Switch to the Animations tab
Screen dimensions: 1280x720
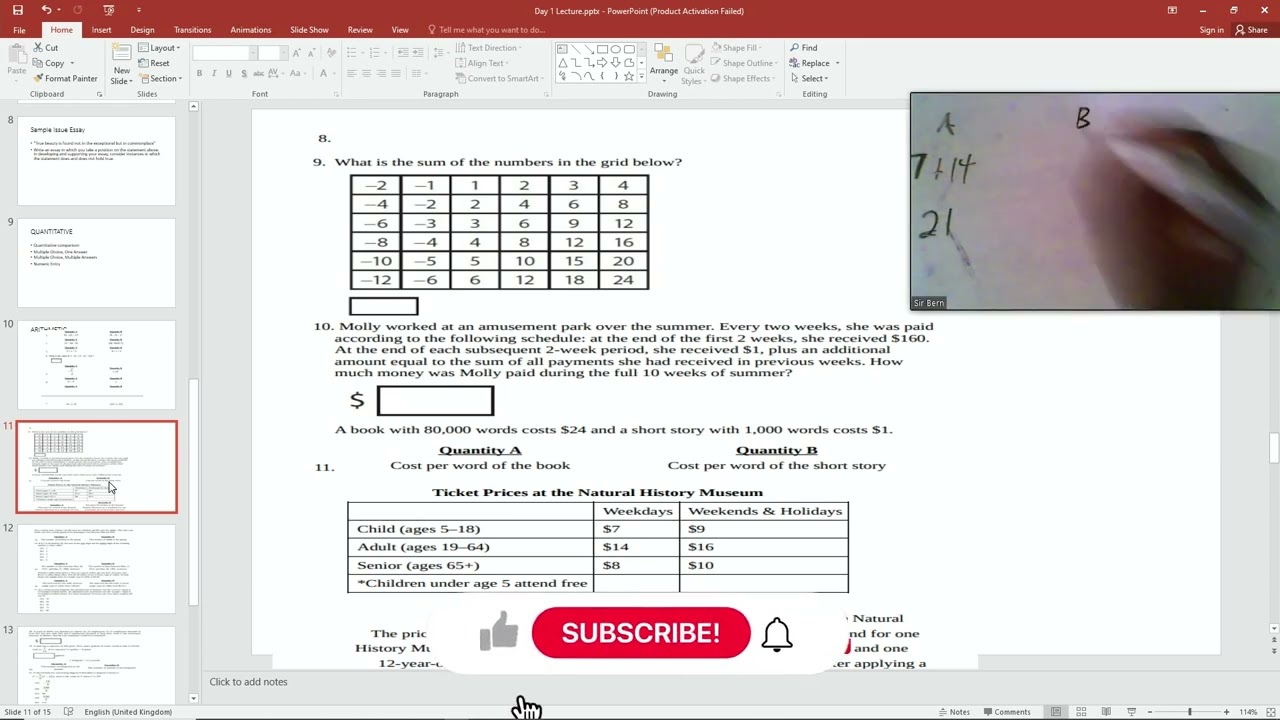(x=250, y=30)
